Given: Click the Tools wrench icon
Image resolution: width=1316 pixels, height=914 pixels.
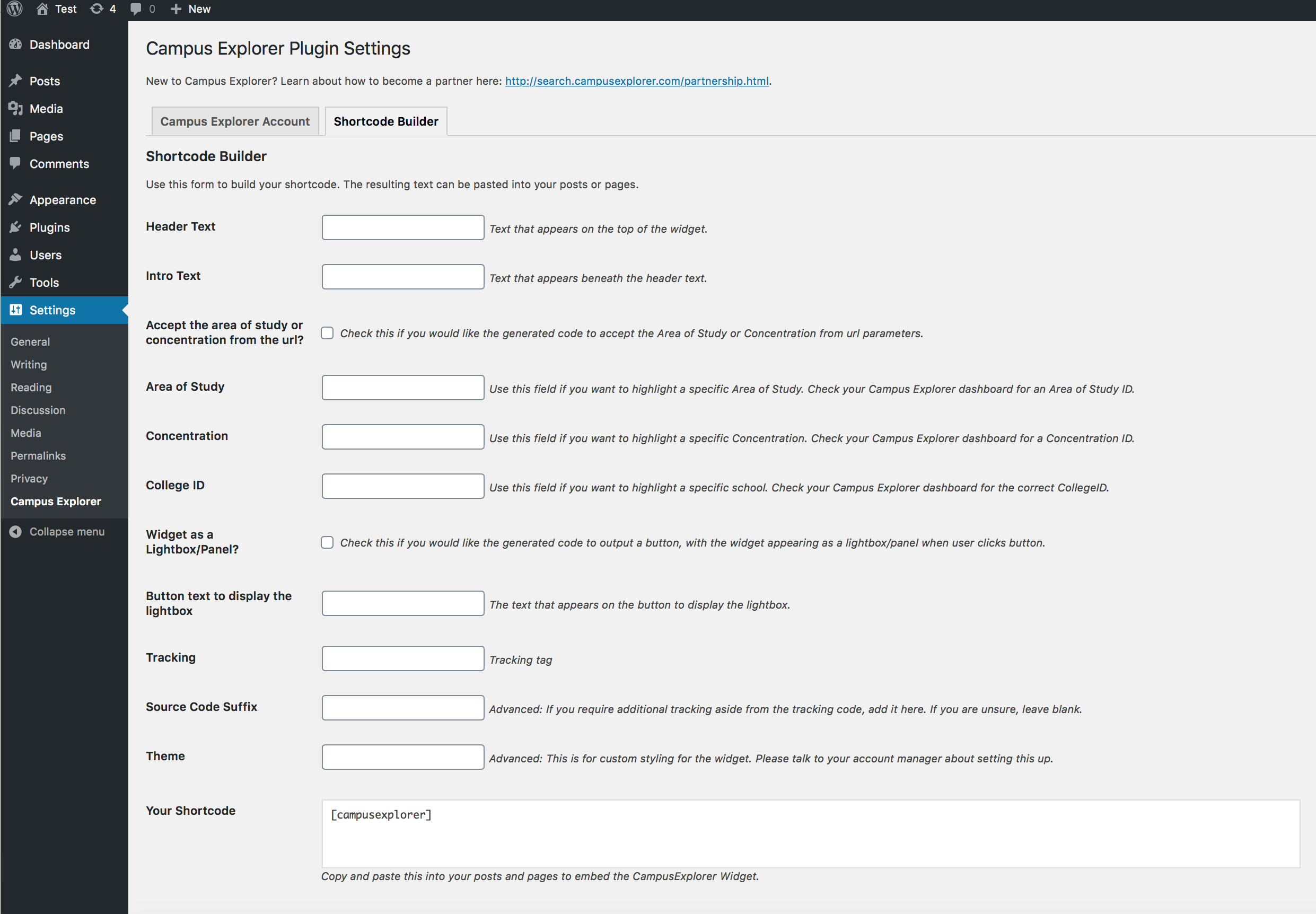Looking at the screenshot, I should 15,282.
